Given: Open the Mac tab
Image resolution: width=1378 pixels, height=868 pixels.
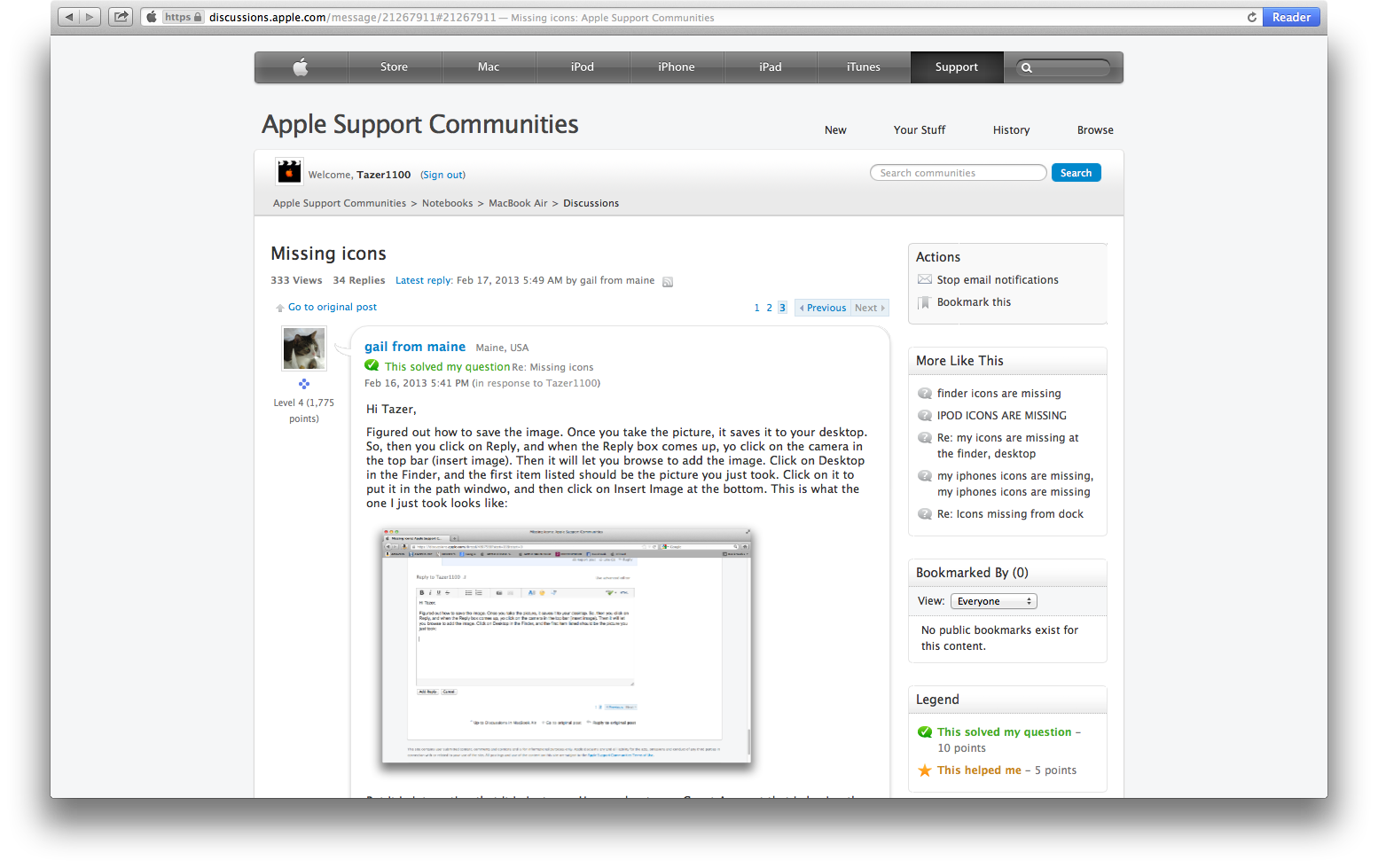Looking at the screenshot, I should [489, 67].
